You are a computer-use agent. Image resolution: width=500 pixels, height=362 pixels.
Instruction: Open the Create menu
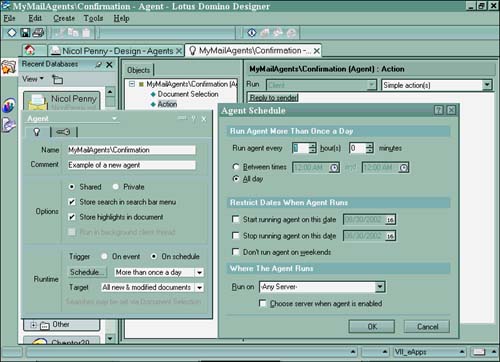tap(64, 19)
